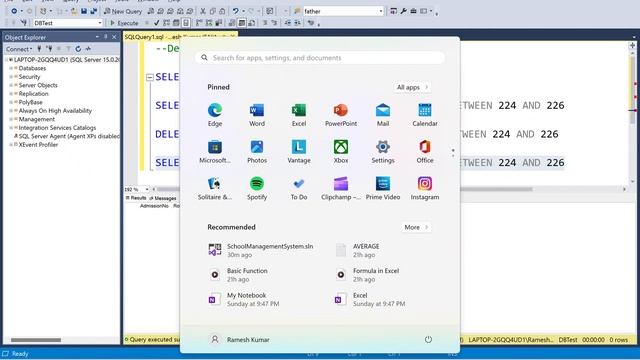Open the Edge app from Pinned
The width and height of the screenshot is (640, 360).
[215, 115]
